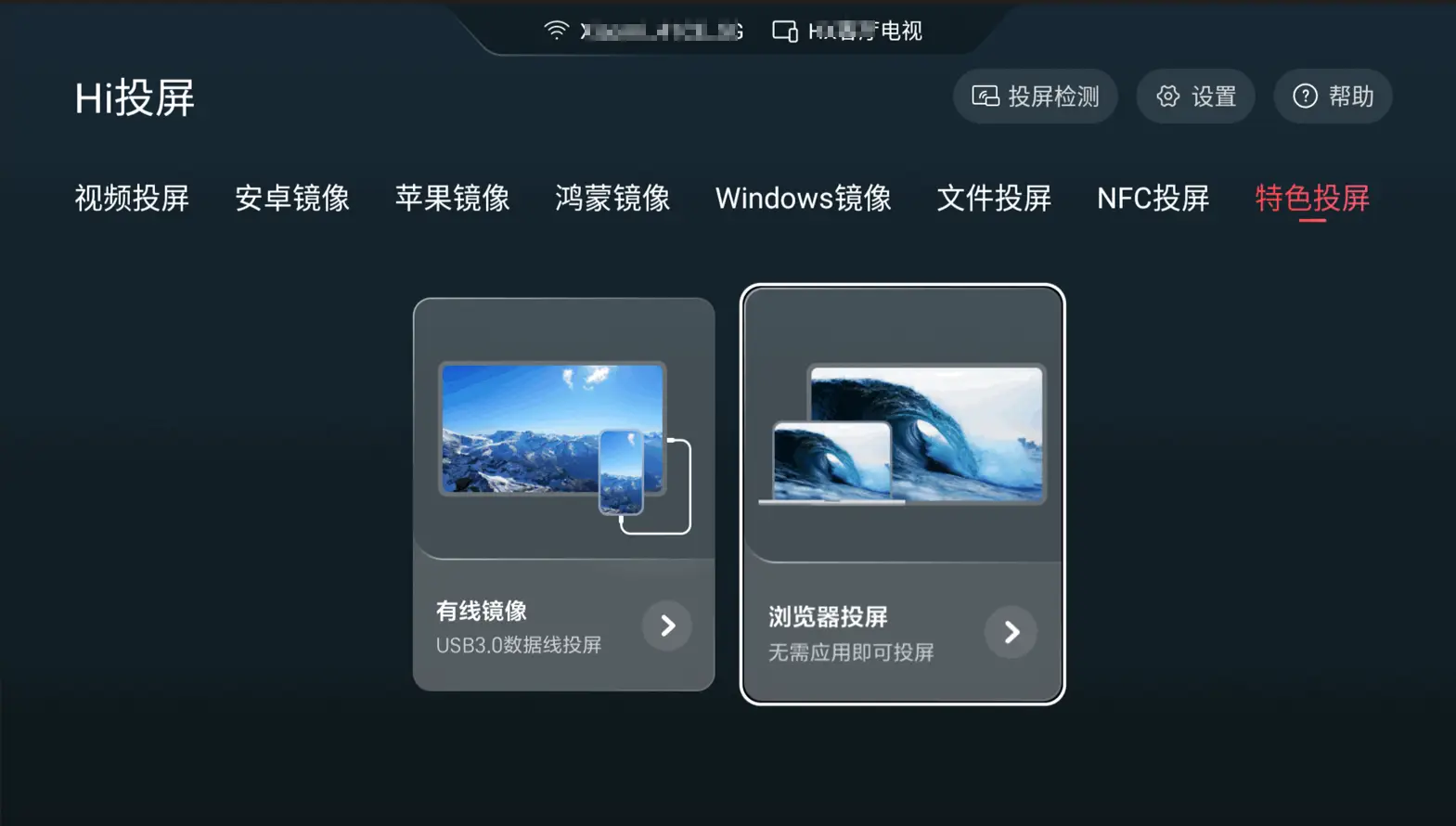
Task: Click the screen cast detection icon
Action: click(x=986, y=96)
